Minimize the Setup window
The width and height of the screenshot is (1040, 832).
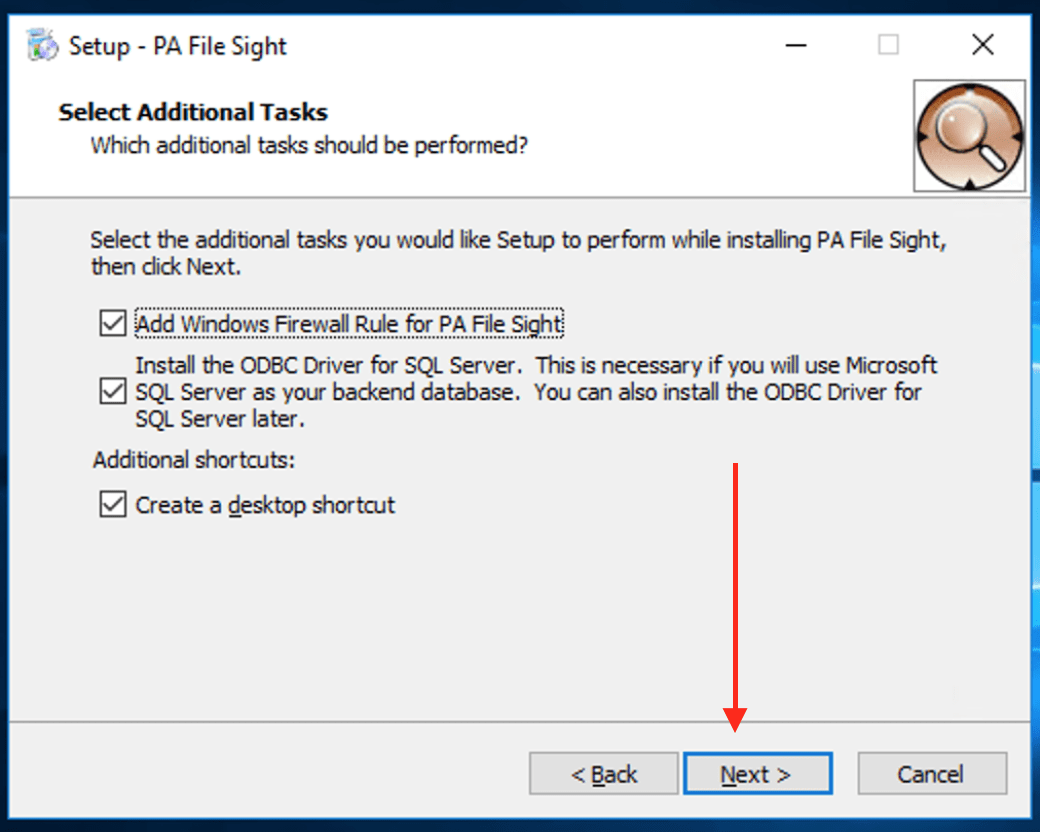796,46
